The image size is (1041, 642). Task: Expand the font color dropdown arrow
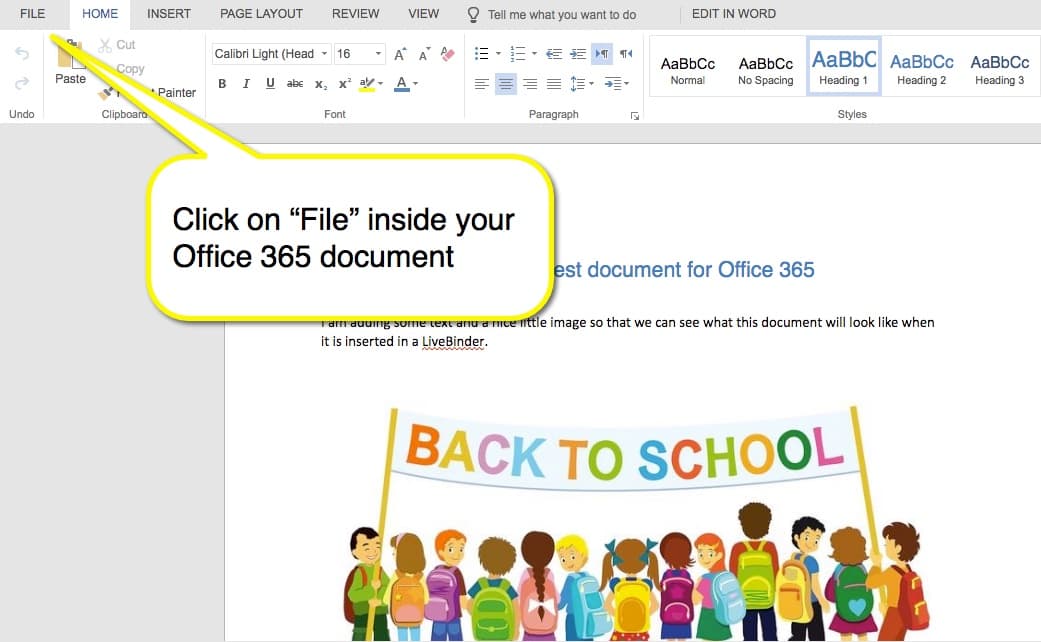[416, 84]
